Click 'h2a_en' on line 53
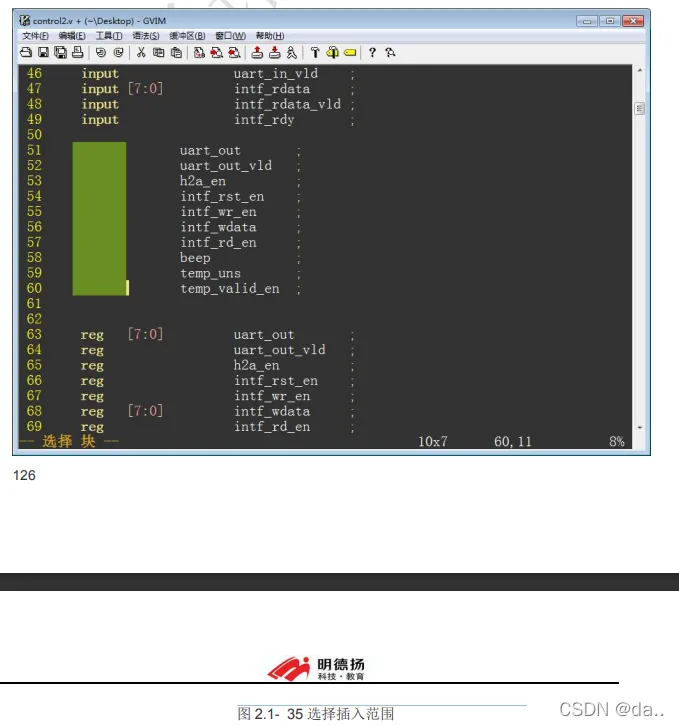Image resolution: width=679 pixels, height=726 pixels. click(203, 181)
